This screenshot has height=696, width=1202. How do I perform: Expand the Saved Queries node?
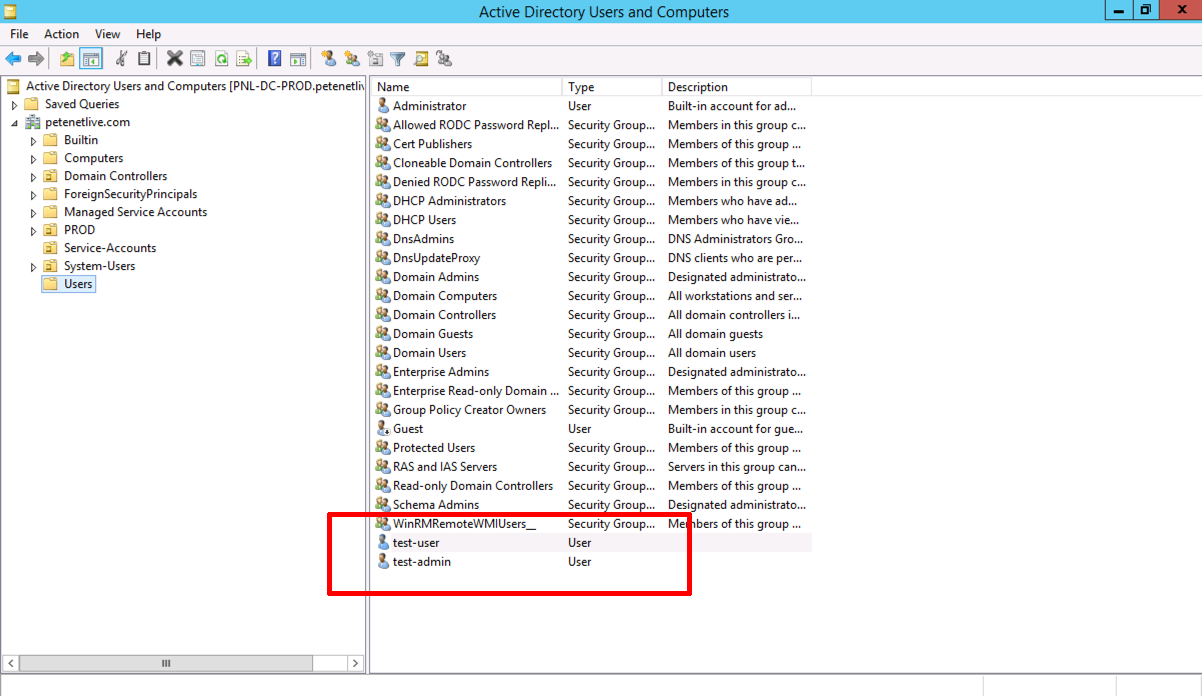[14, 104]
